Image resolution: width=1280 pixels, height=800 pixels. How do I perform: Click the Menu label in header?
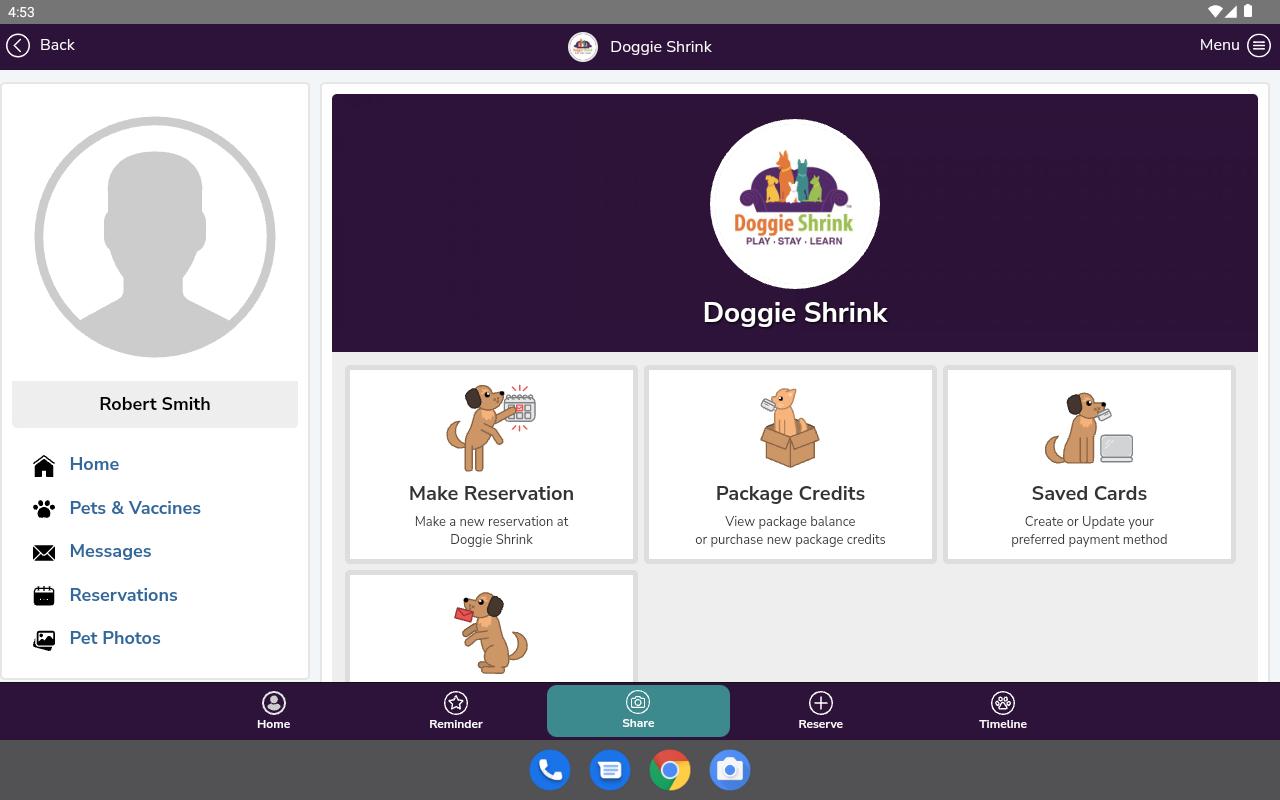1219,45
